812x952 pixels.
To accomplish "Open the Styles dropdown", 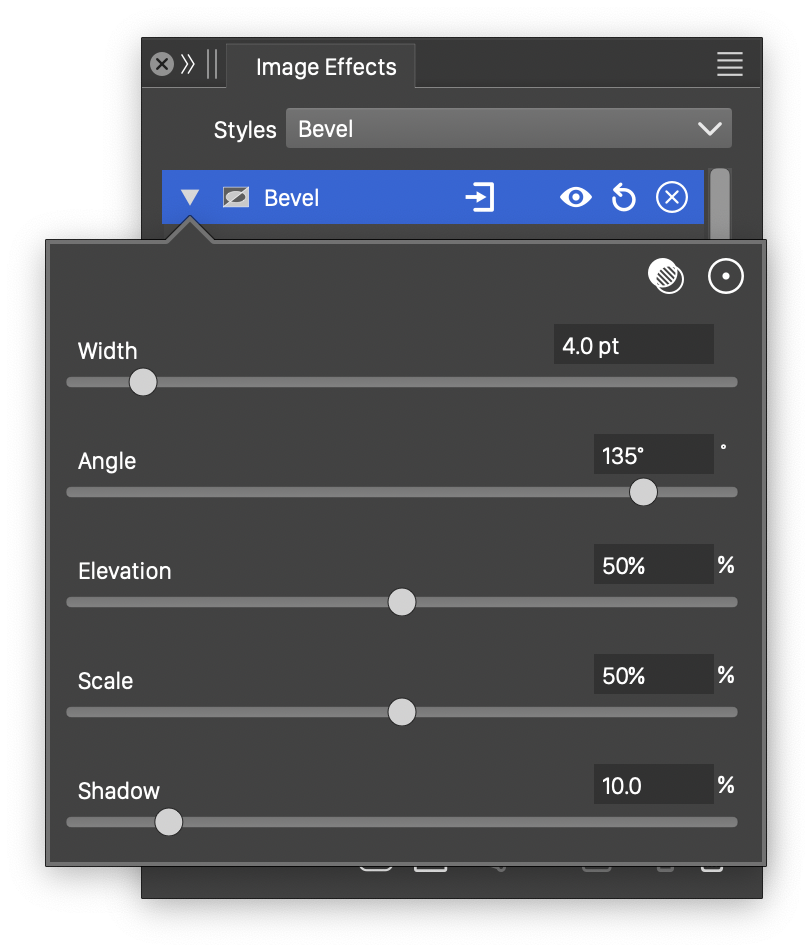I will pyautogui.click(x=508, y=129).
